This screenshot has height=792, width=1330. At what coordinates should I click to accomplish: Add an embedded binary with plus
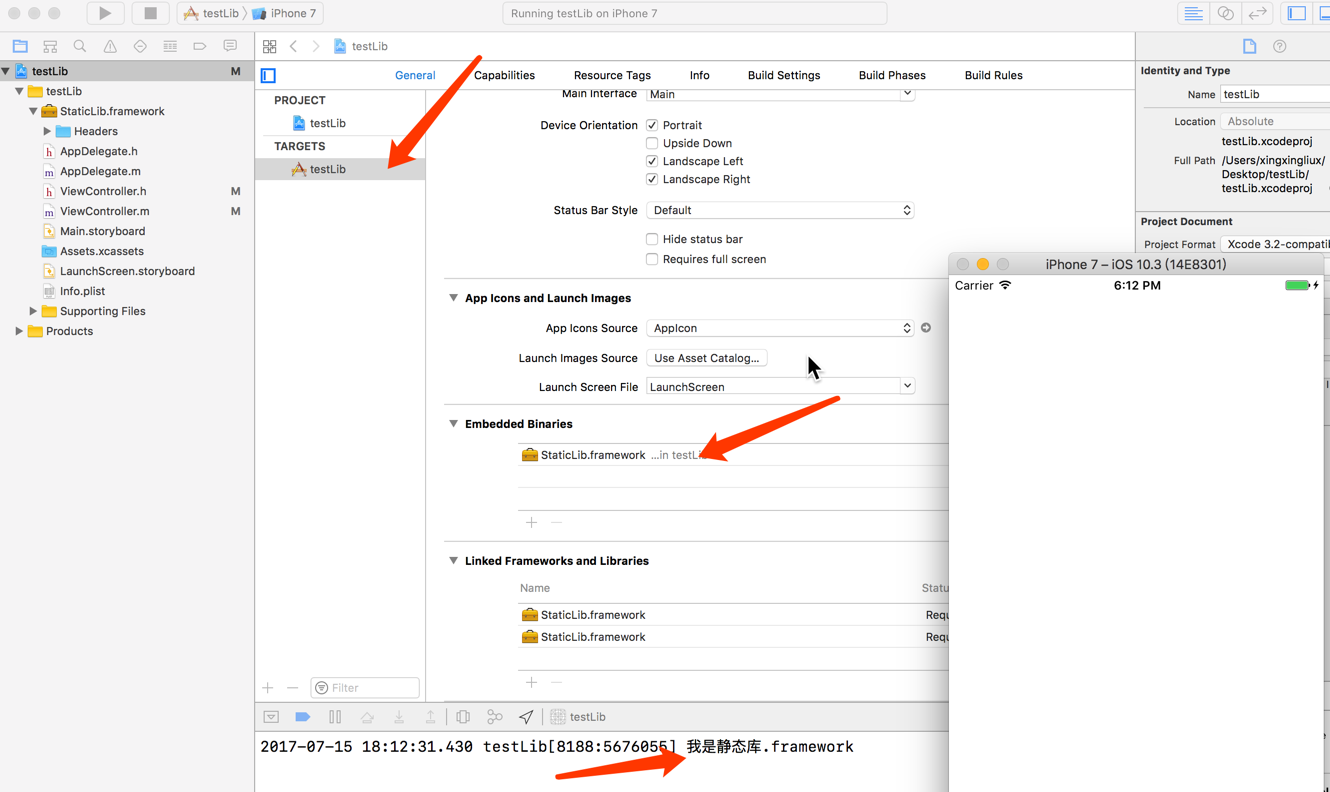(x=531, y=523)
